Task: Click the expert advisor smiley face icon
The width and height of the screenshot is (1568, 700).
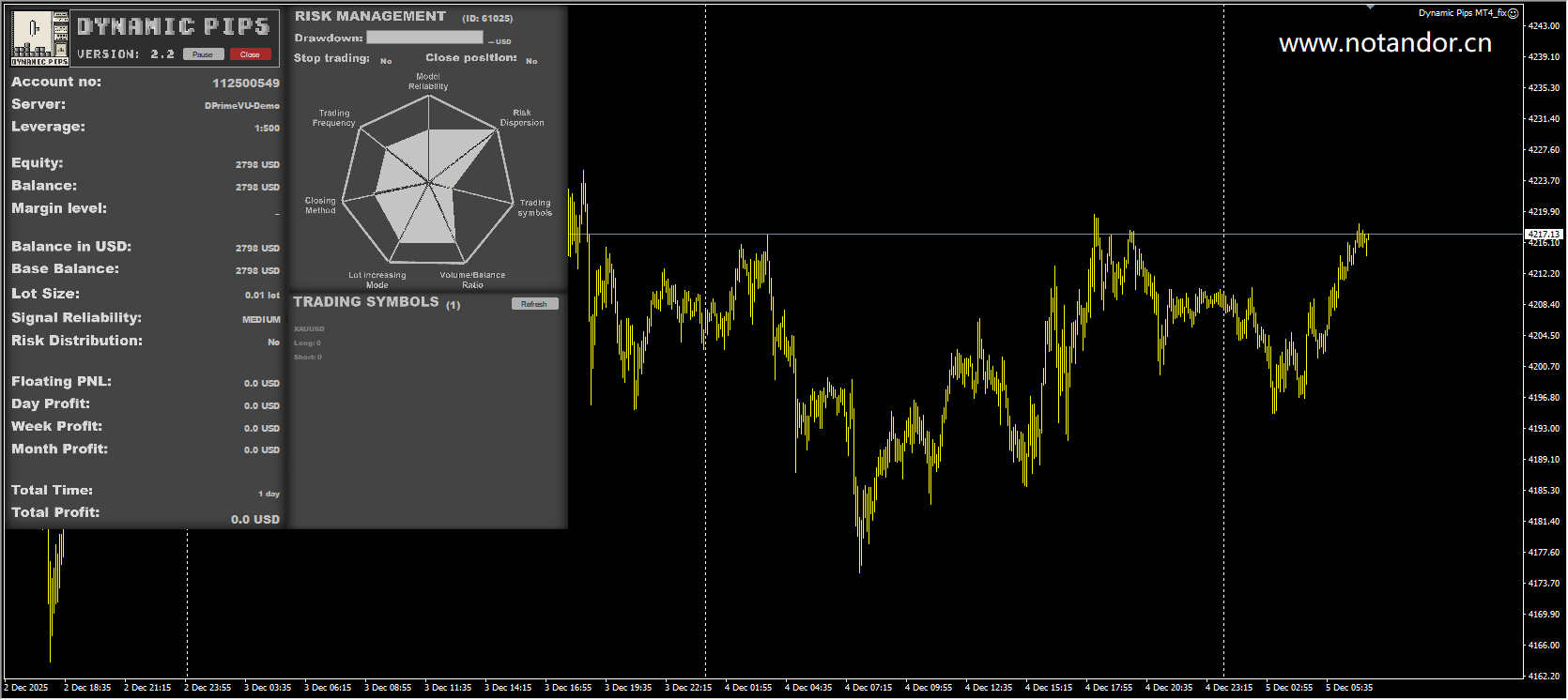Action: [1513, 13]
